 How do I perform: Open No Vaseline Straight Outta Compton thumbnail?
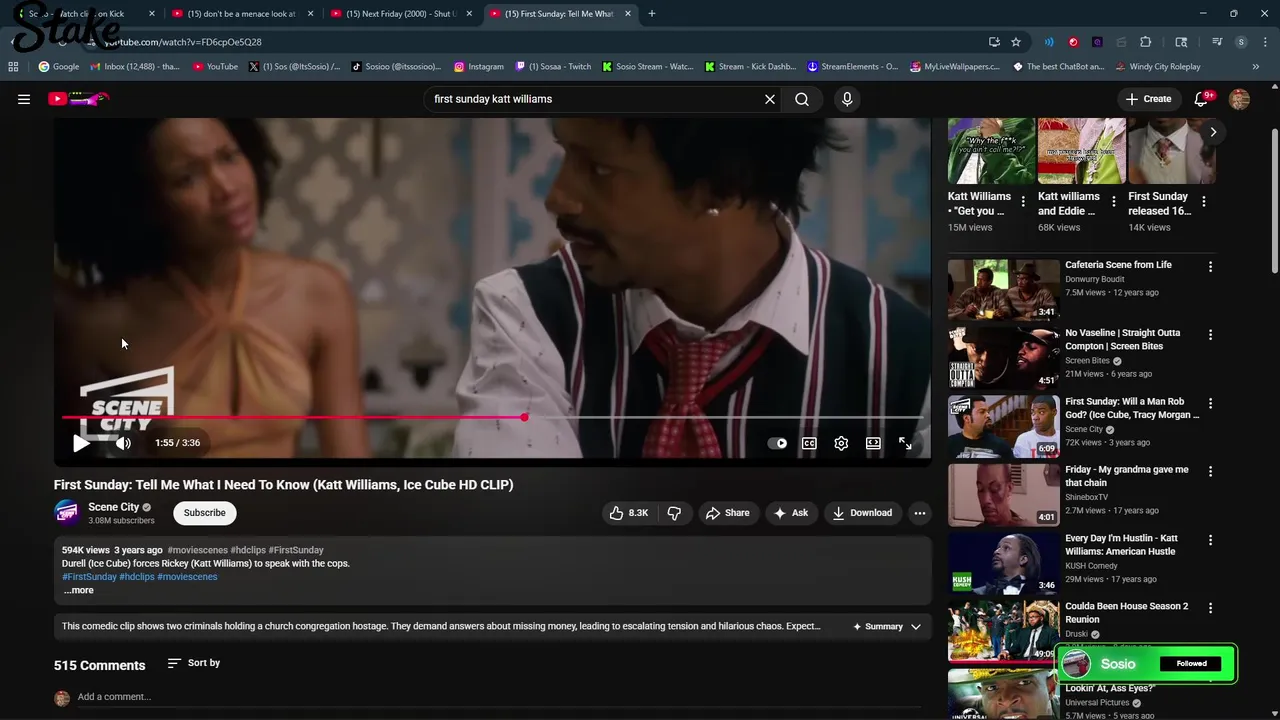point(1003,357)
